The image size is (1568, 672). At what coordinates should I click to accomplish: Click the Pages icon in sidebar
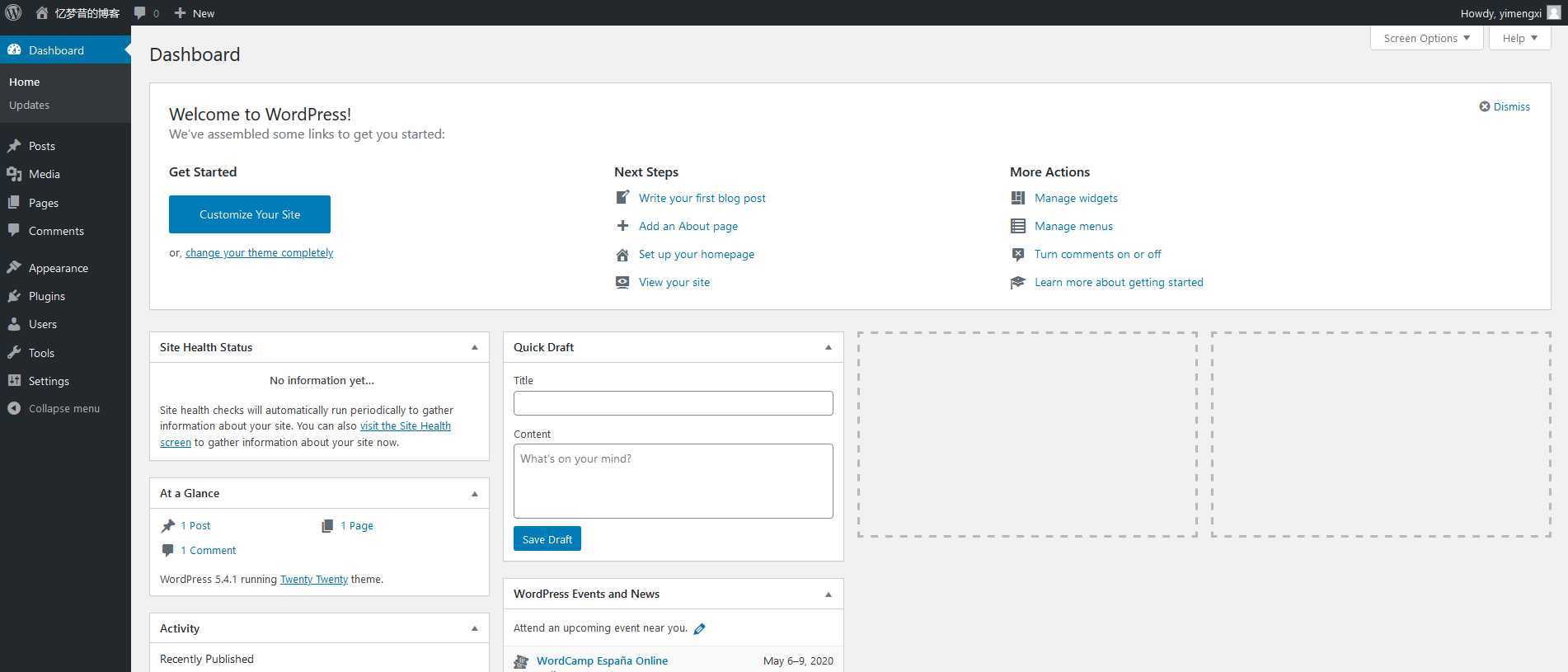click(x=14, y=203)
